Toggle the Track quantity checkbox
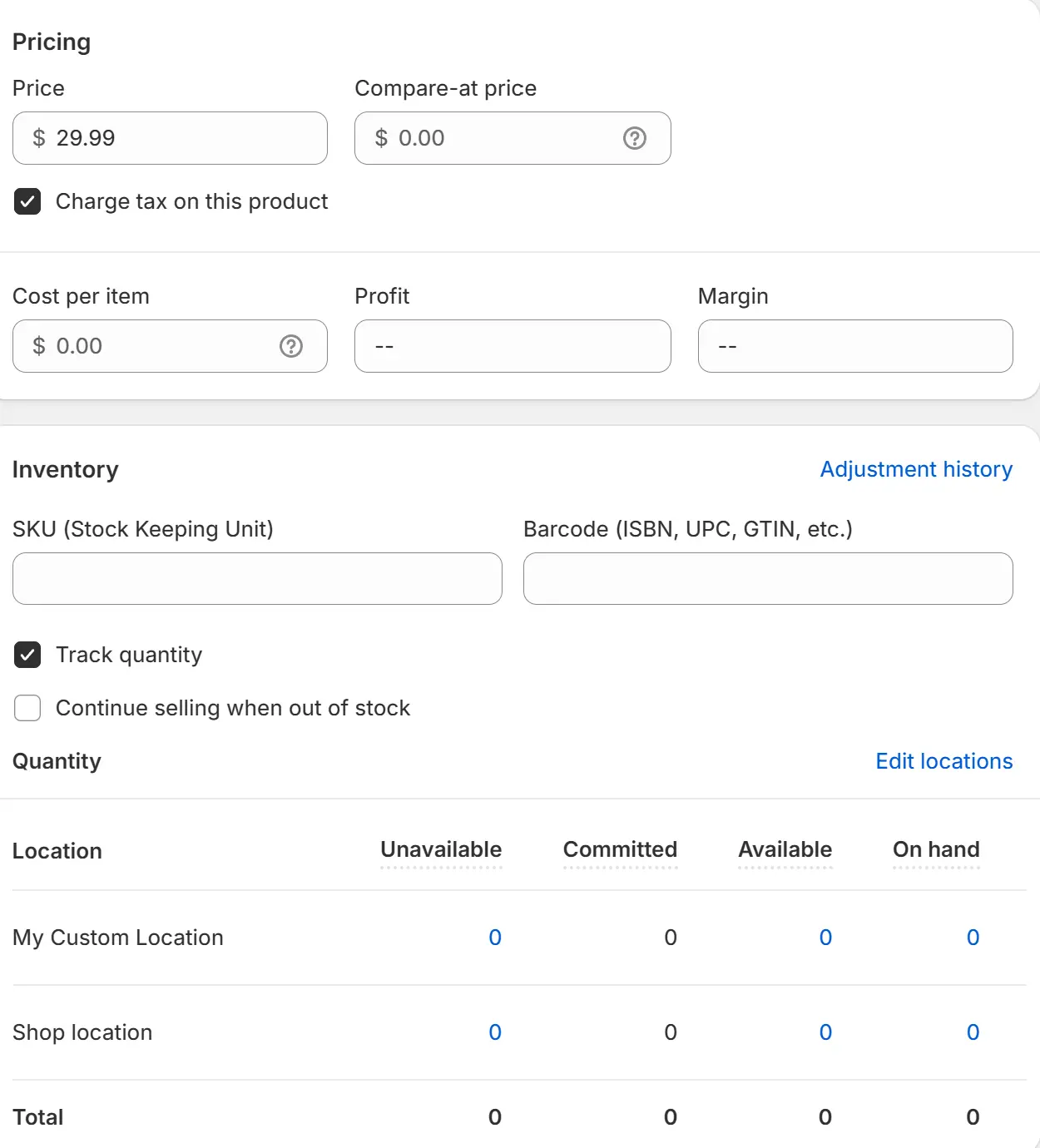The width and height of the screenshot is (1040, 1148). [27, 655]
